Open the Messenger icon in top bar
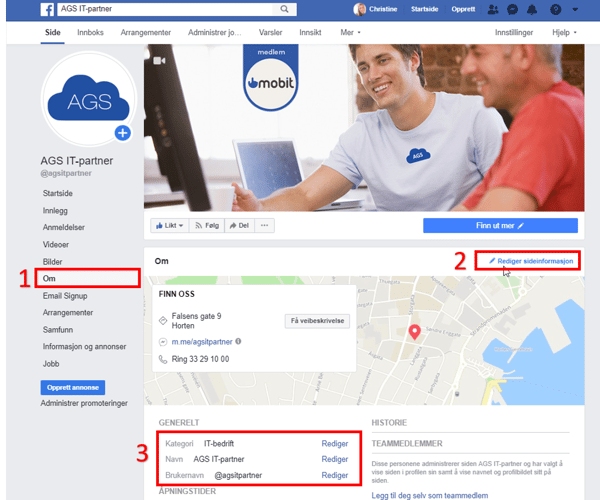This screenshot has height=500, width=600. click(512, 9)
